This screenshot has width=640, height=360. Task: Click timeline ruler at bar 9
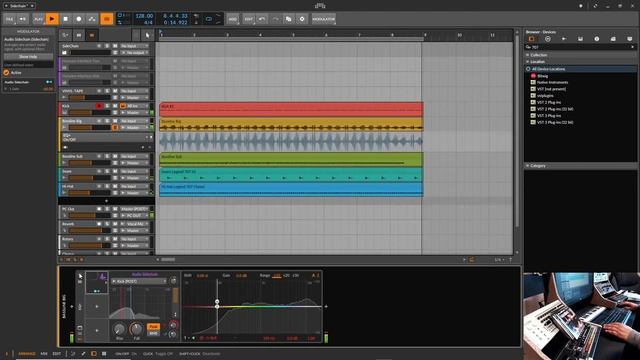425,35
